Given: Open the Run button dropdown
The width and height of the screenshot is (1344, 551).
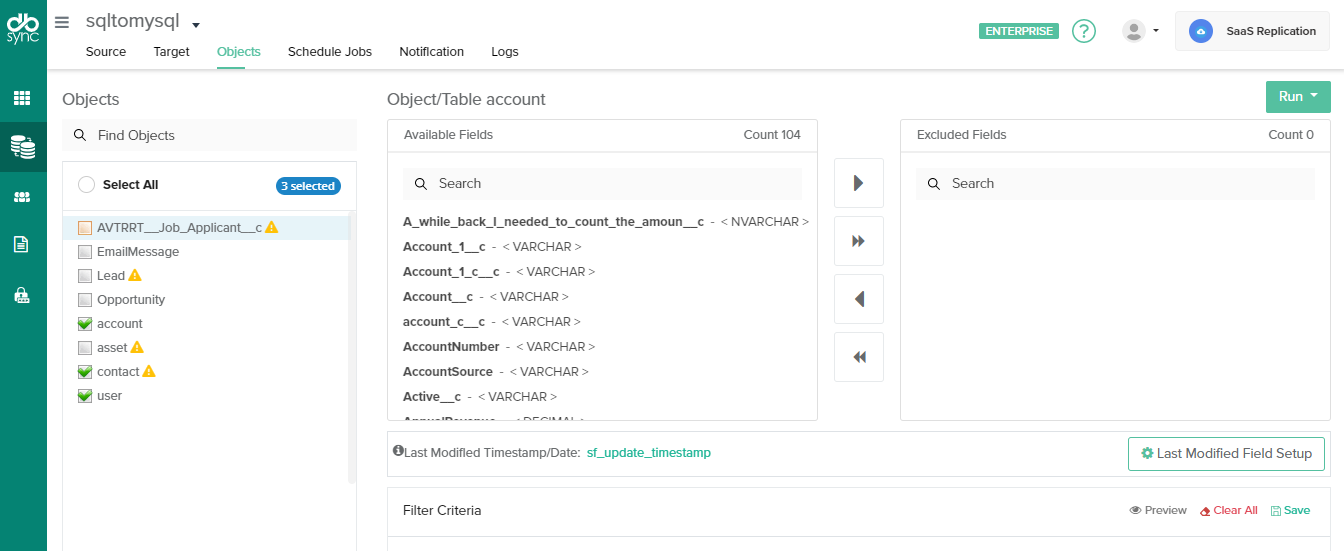Looking at the screenshot, I should [1297, 97].
